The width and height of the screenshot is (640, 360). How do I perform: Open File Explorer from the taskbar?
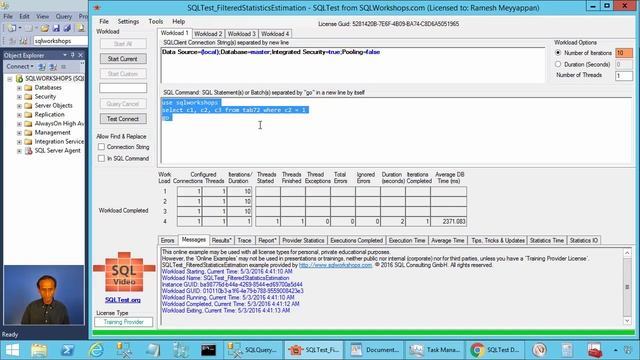[x=39, y=350]
